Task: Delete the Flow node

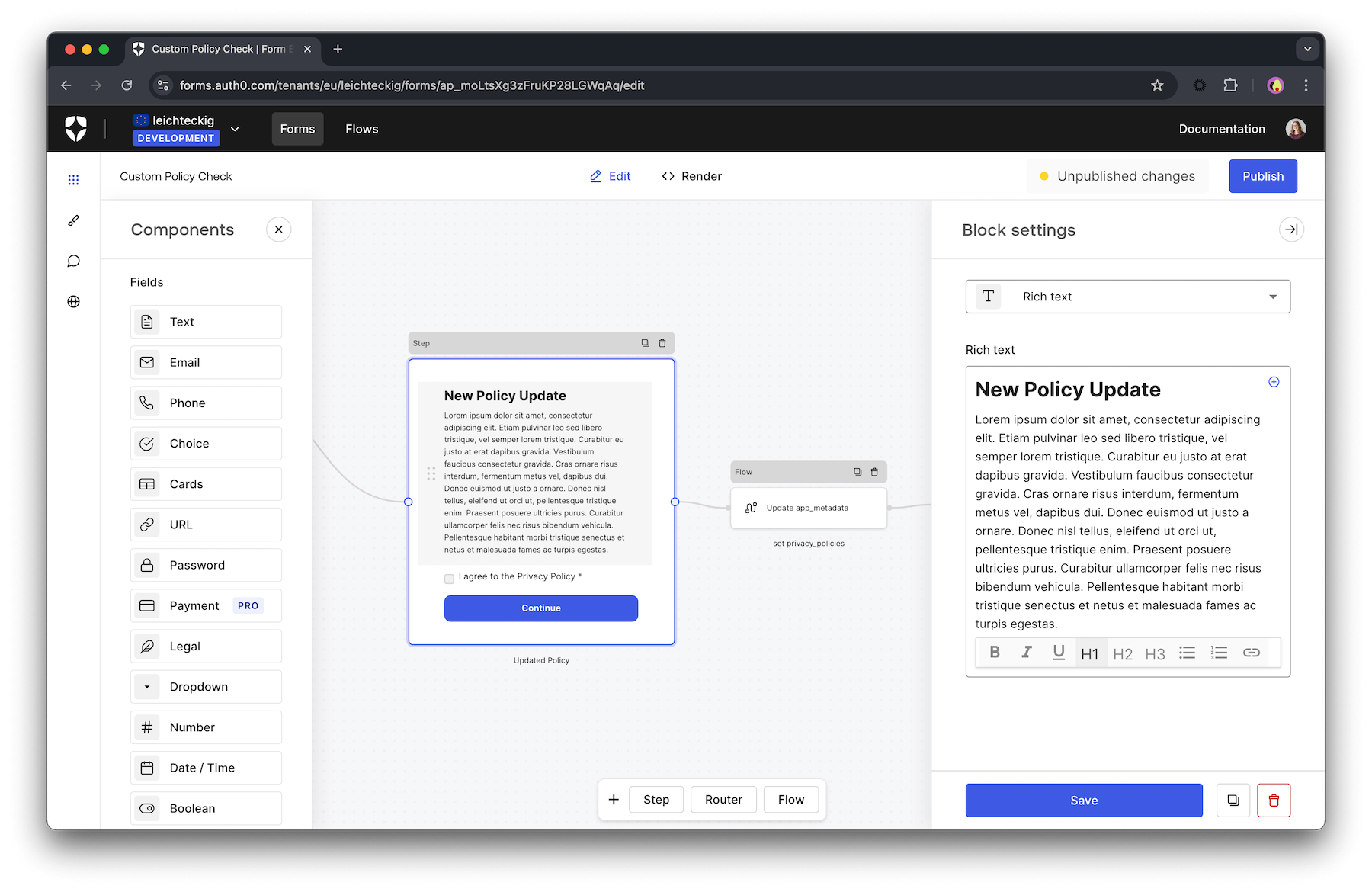Action: (874, 472)
